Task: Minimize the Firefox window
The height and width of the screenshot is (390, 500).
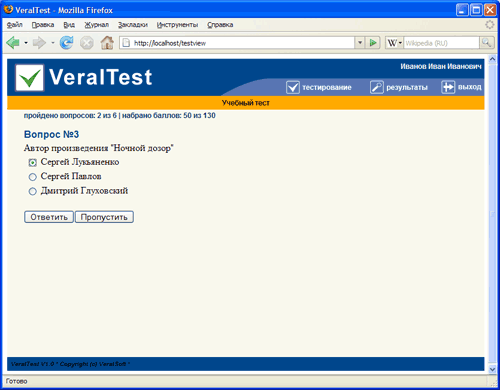Action: pyautogui.click(x=462, y=10)
